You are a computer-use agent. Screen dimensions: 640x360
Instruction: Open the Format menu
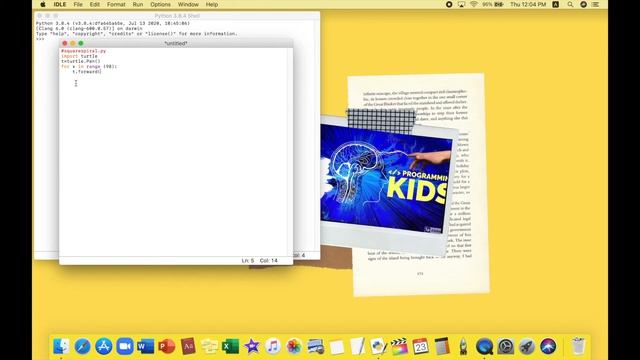(116, 4)
